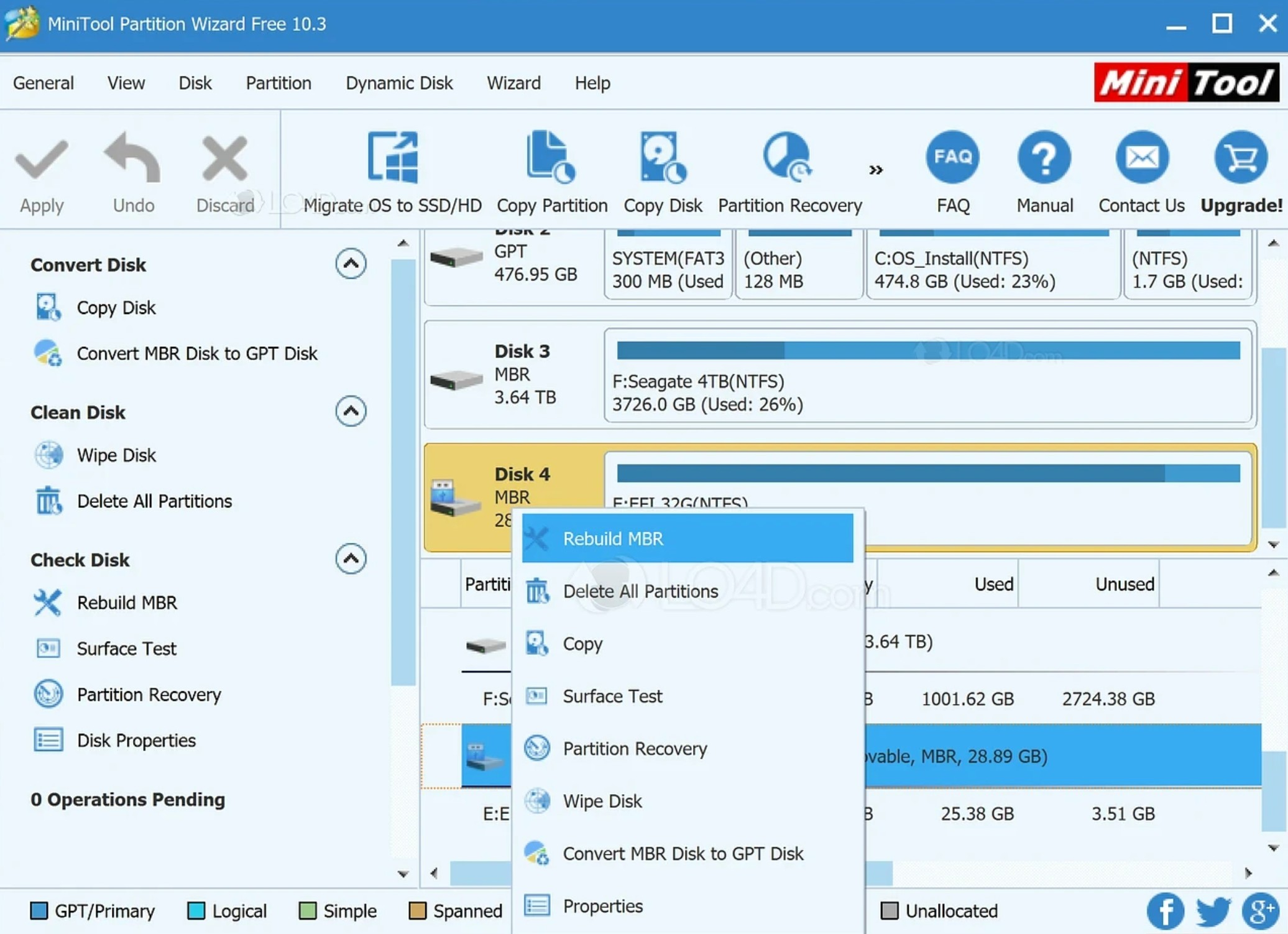Collapse the Clean Disk section
The image size is (1288, 934).
point(351,411)
